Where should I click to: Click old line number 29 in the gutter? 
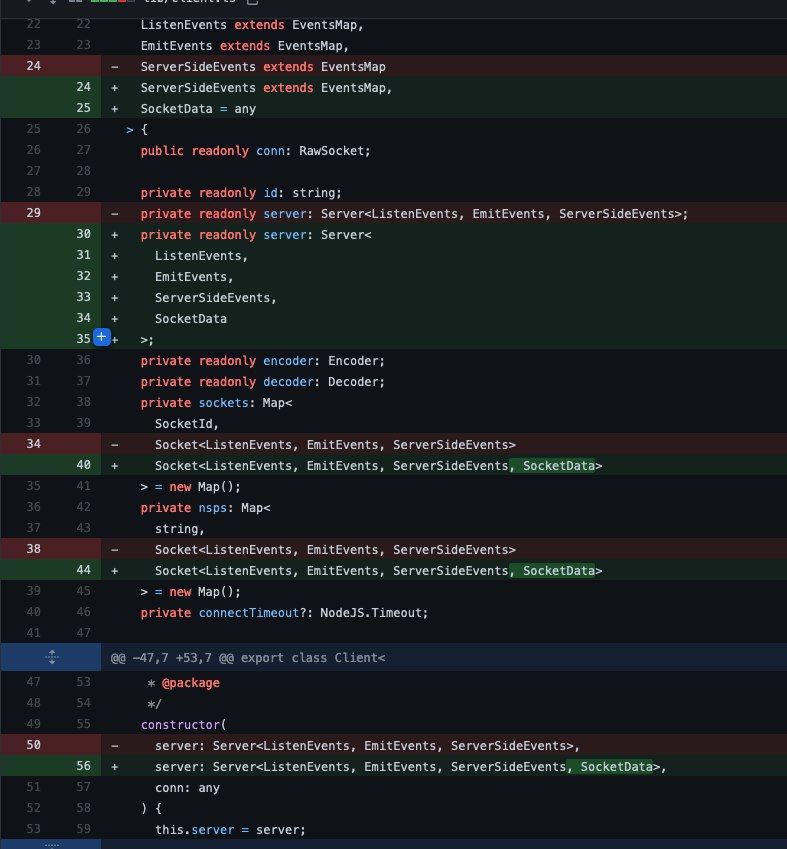(34, 213)
